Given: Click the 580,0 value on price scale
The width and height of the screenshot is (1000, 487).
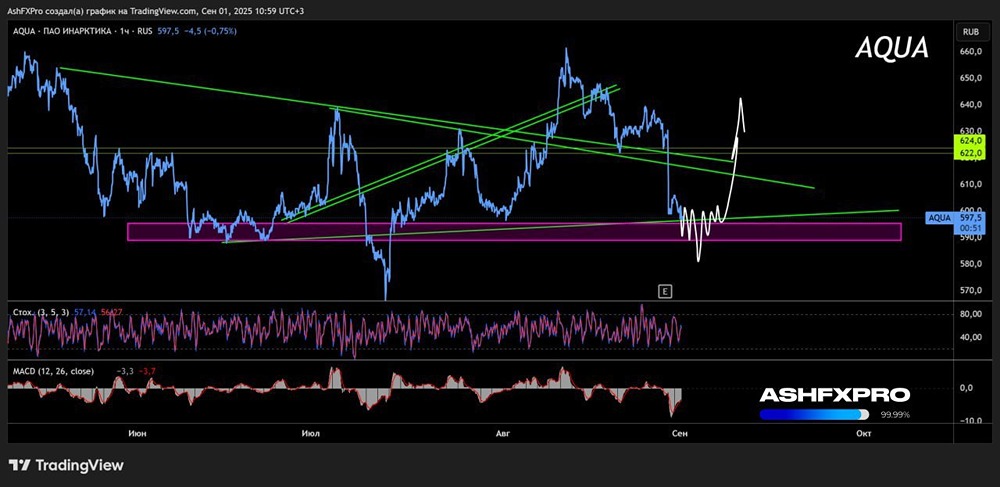Looking at the screenshot, I should 972,264.
